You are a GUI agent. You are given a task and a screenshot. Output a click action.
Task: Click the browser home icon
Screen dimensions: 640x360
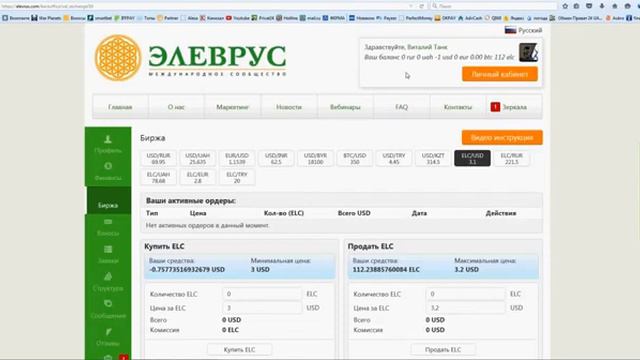[615, 6]
